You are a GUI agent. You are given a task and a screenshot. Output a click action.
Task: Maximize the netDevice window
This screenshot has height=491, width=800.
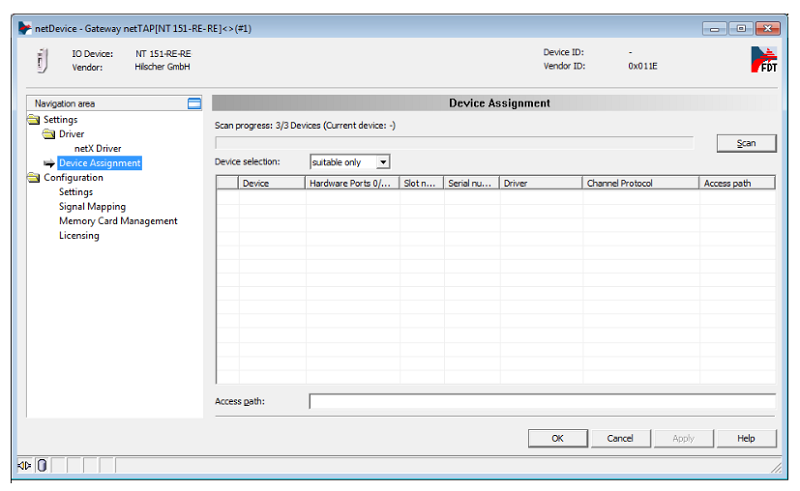[x=741, y=28]
